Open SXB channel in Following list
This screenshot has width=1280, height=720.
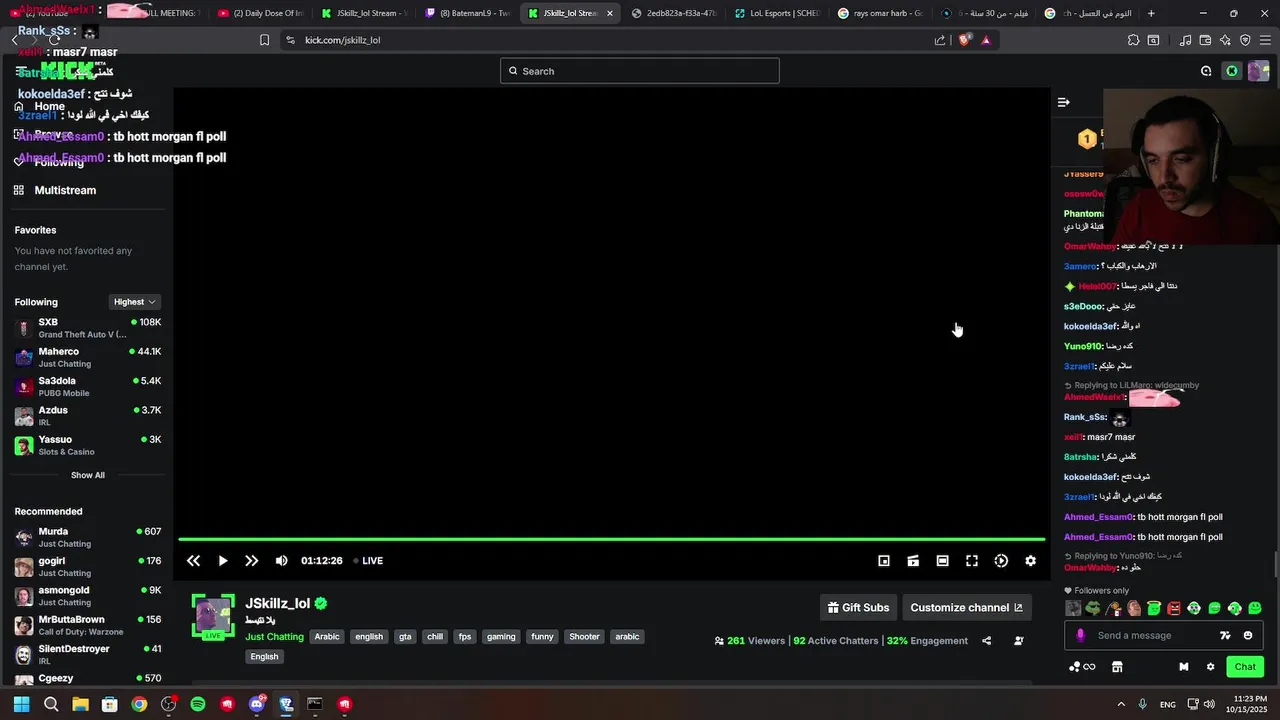pos(87,328)
